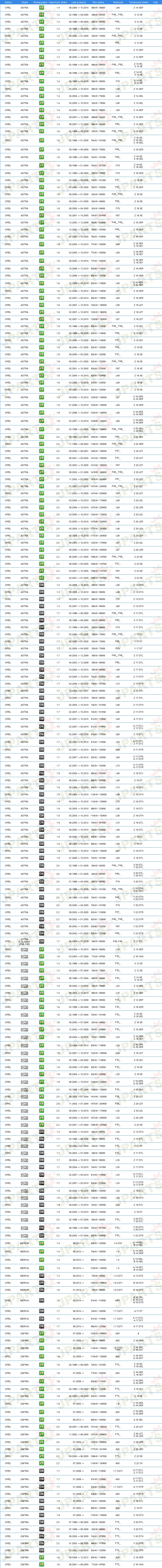162x1568 pixels.
Task: Click the Opis column header
Action: (155, 2)
